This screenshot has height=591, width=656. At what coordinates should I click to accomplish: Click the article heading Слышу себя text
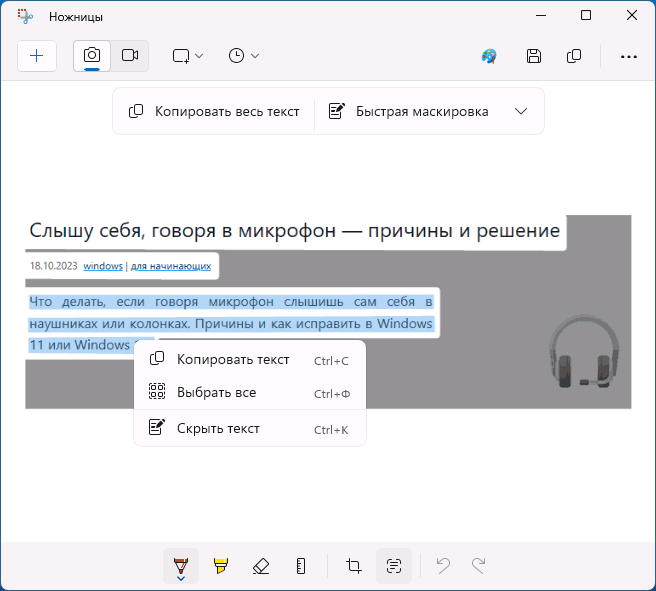295,230
